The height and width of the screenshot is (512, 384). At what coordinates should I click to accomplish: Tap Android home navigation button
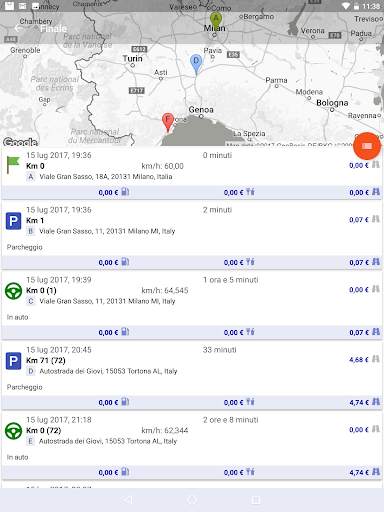coord(192,500)
